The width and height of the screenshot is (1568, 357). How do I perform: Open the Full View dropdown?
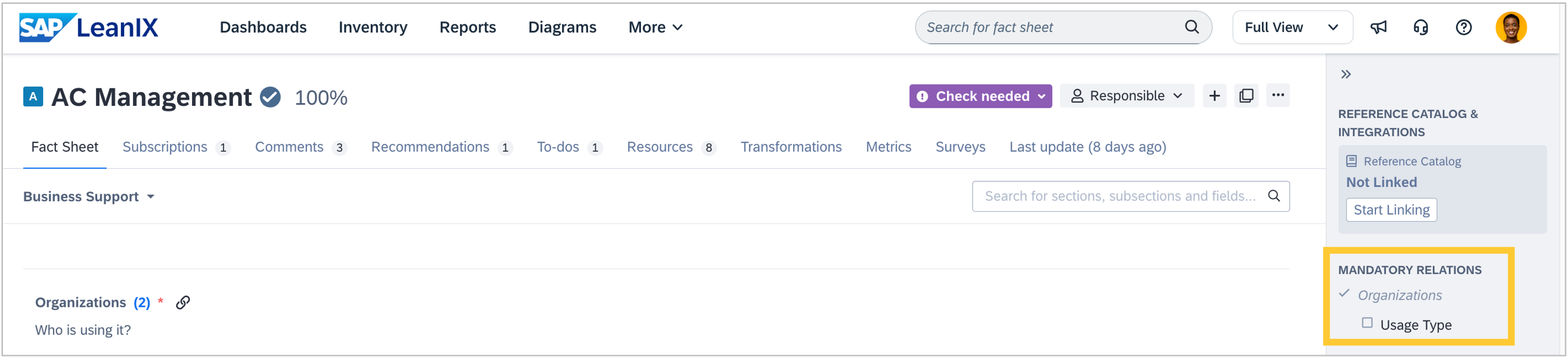[x=1292, y=27]
